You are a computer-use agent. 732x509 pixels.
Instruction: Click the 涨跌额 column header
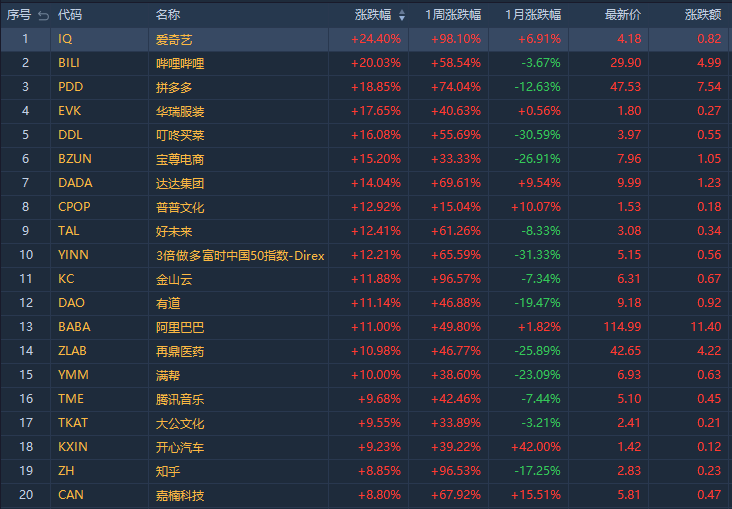pyautogui.click(x=702, y=15)
